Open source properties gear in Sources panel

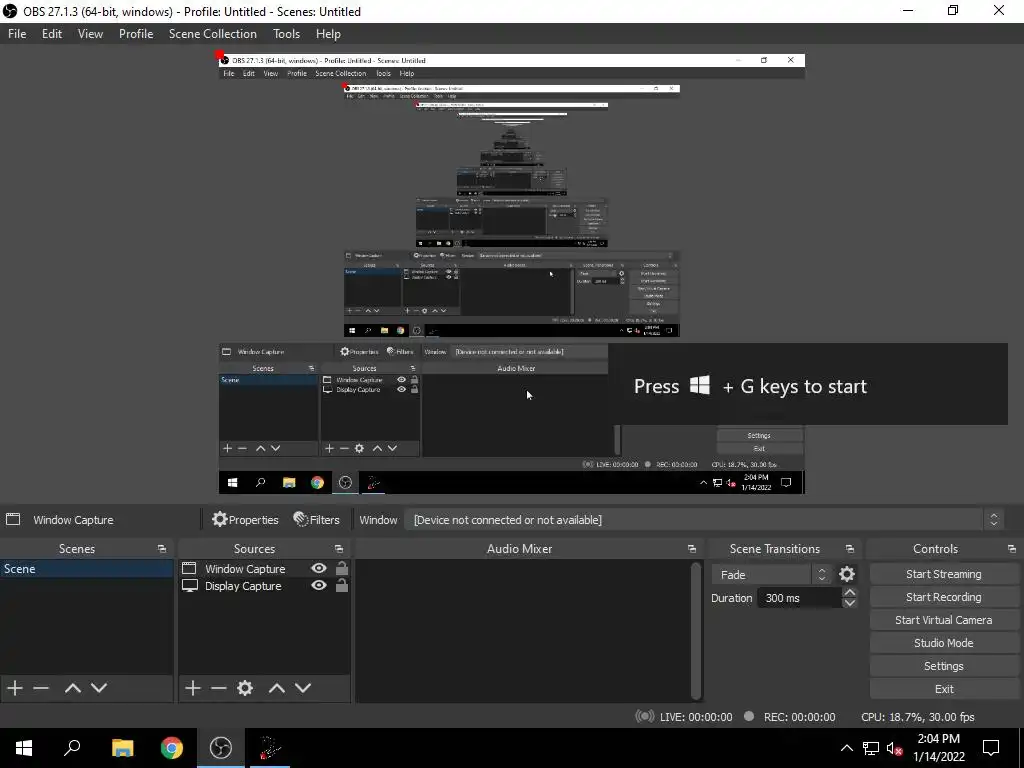pyautogui.click(x=245, y=688)
